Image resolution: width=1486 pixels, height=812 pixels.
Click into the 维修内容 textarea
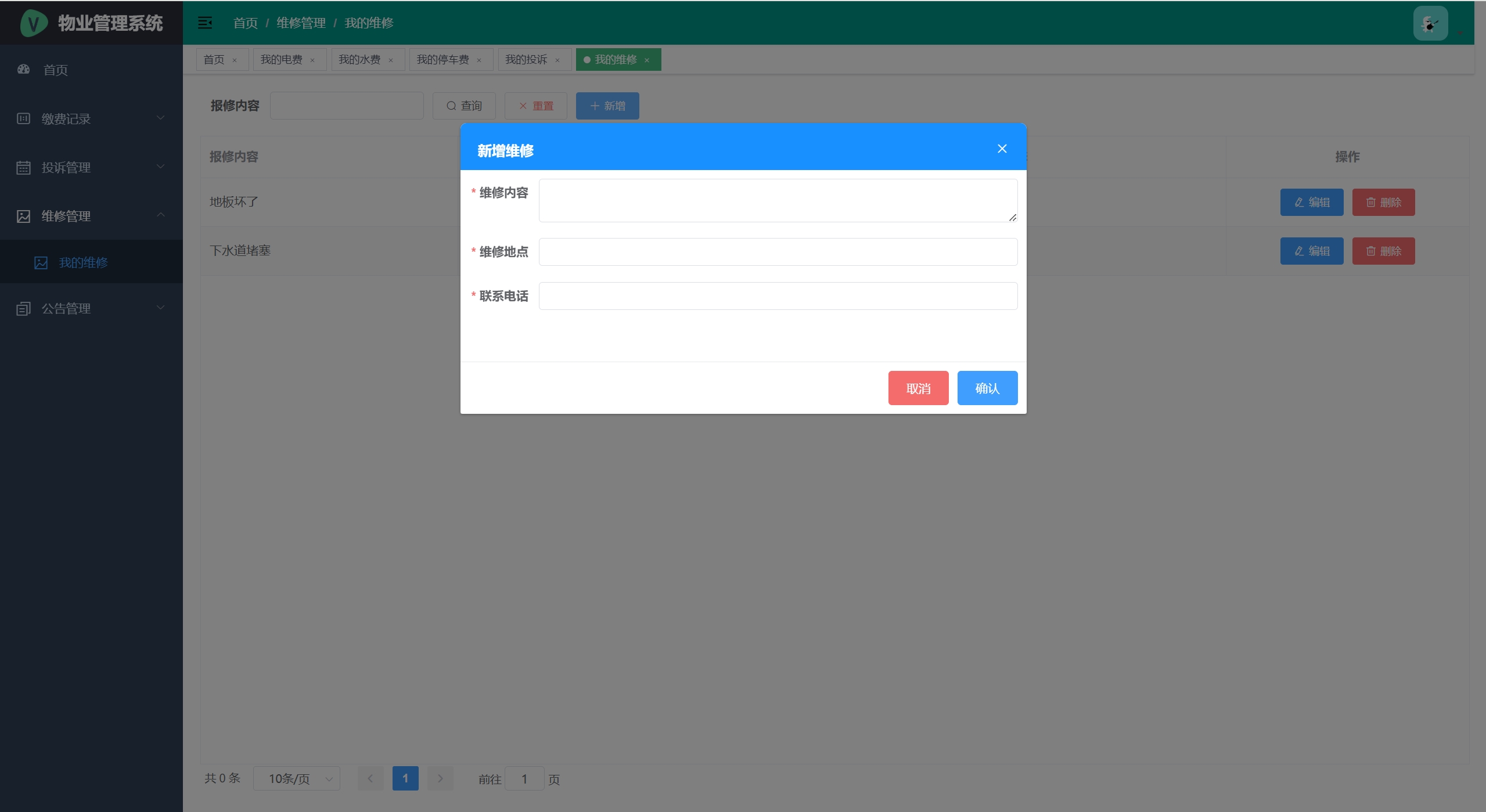[777, 200]
